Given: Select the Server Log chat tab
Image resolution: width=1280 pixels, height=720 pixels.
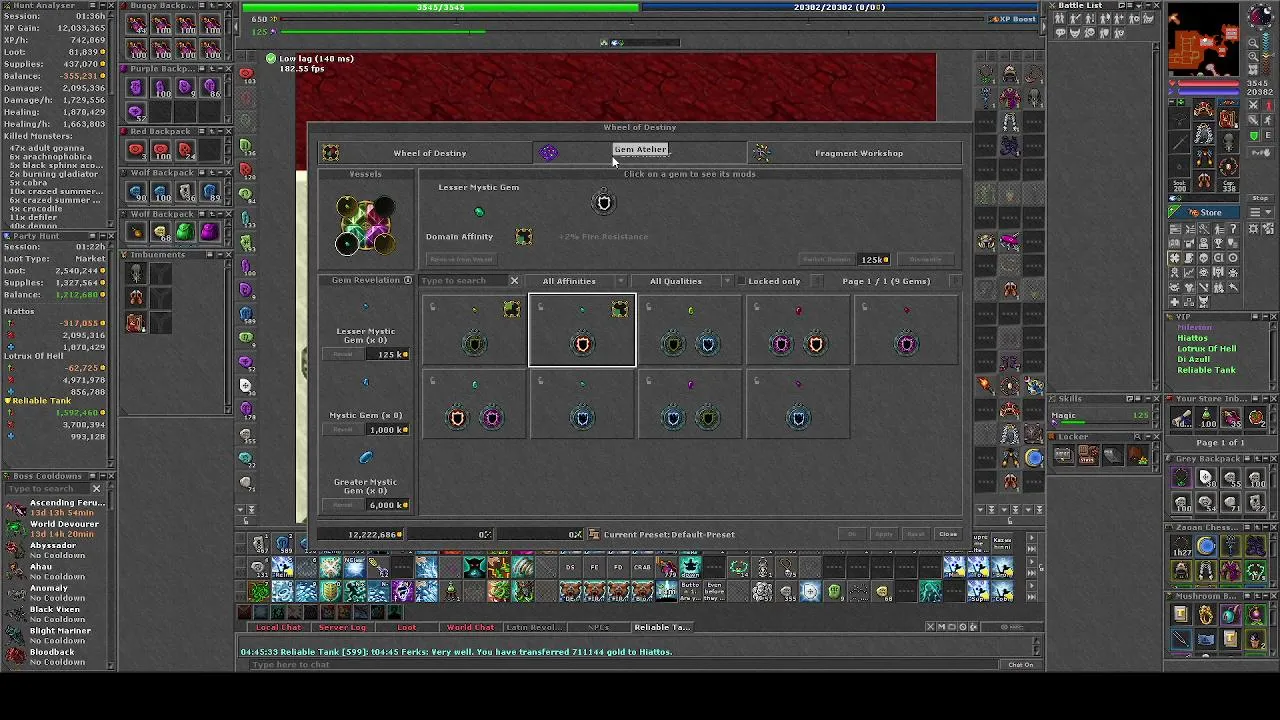Looking at the screenshot, I should [x=342, y=627].
